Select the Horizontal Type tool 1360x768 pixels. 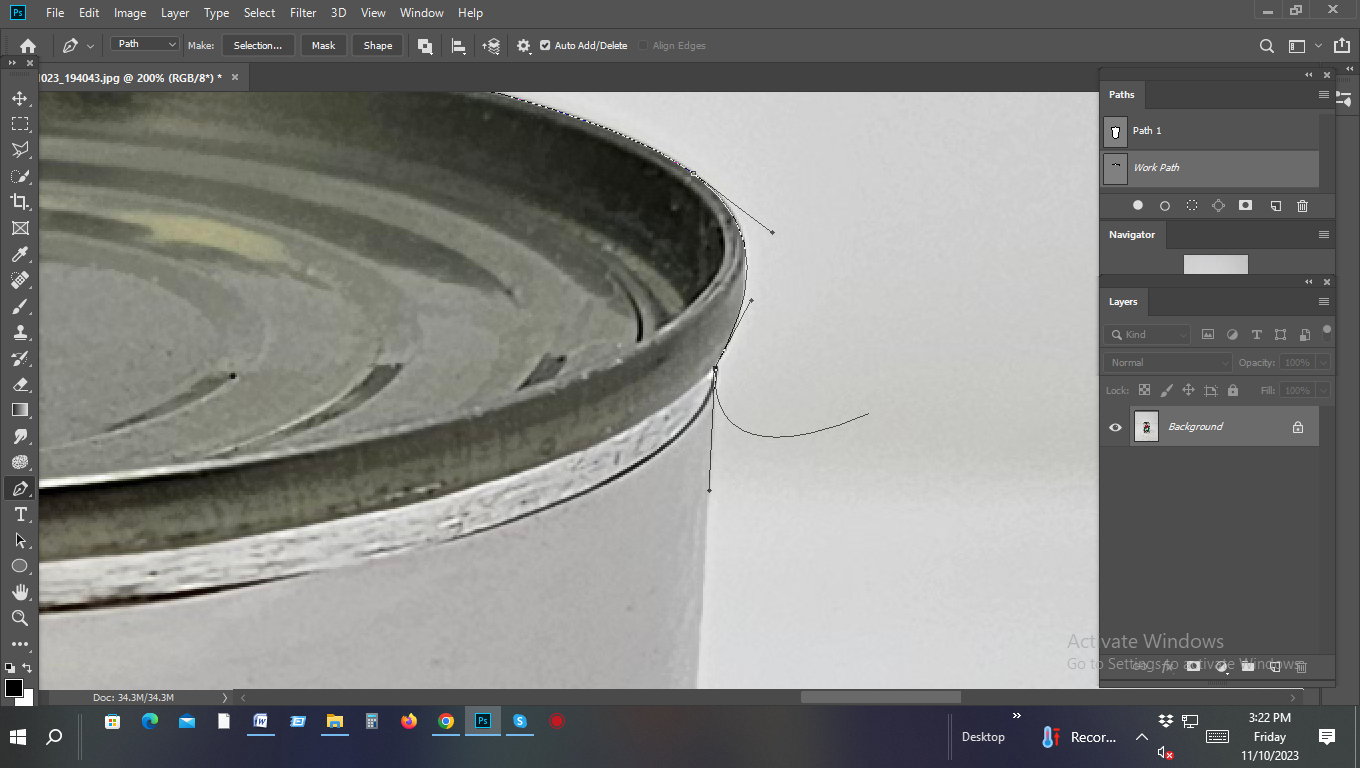pyautogui.click(x=19, y=514)
